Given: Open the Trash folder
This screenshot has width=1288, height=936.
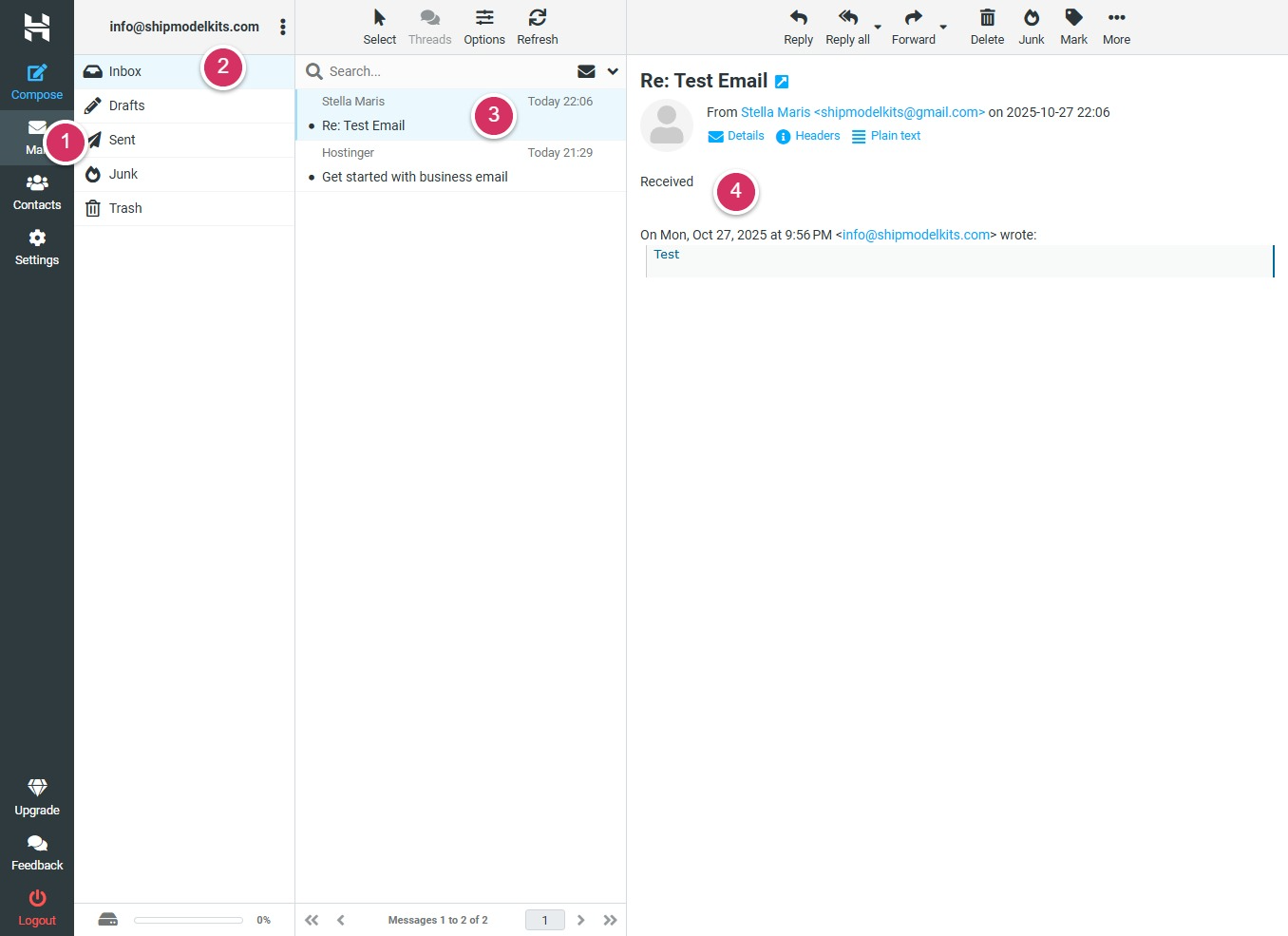Looking at the screenshot, I should [x=124, y=208].
